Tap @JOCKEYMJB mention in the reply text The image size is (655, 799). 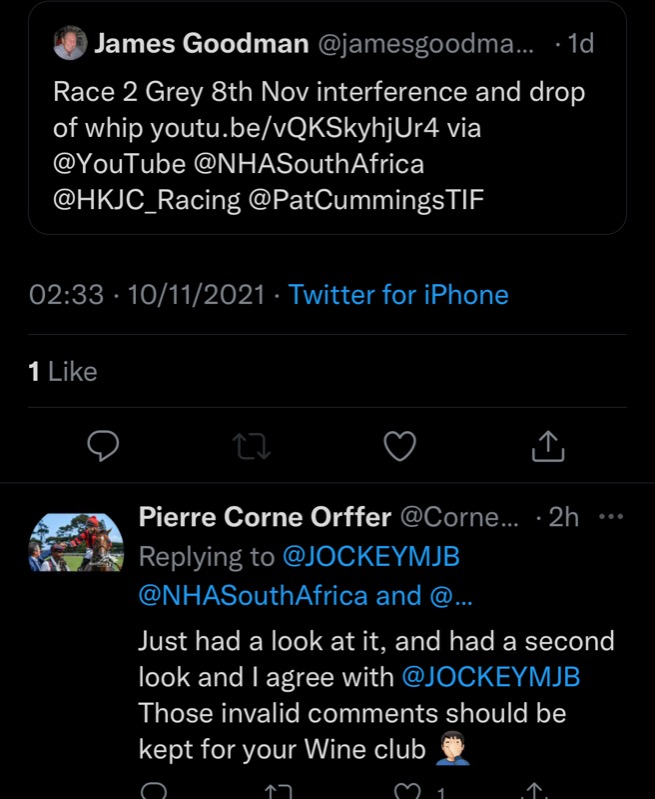click(x=490, y=677)
